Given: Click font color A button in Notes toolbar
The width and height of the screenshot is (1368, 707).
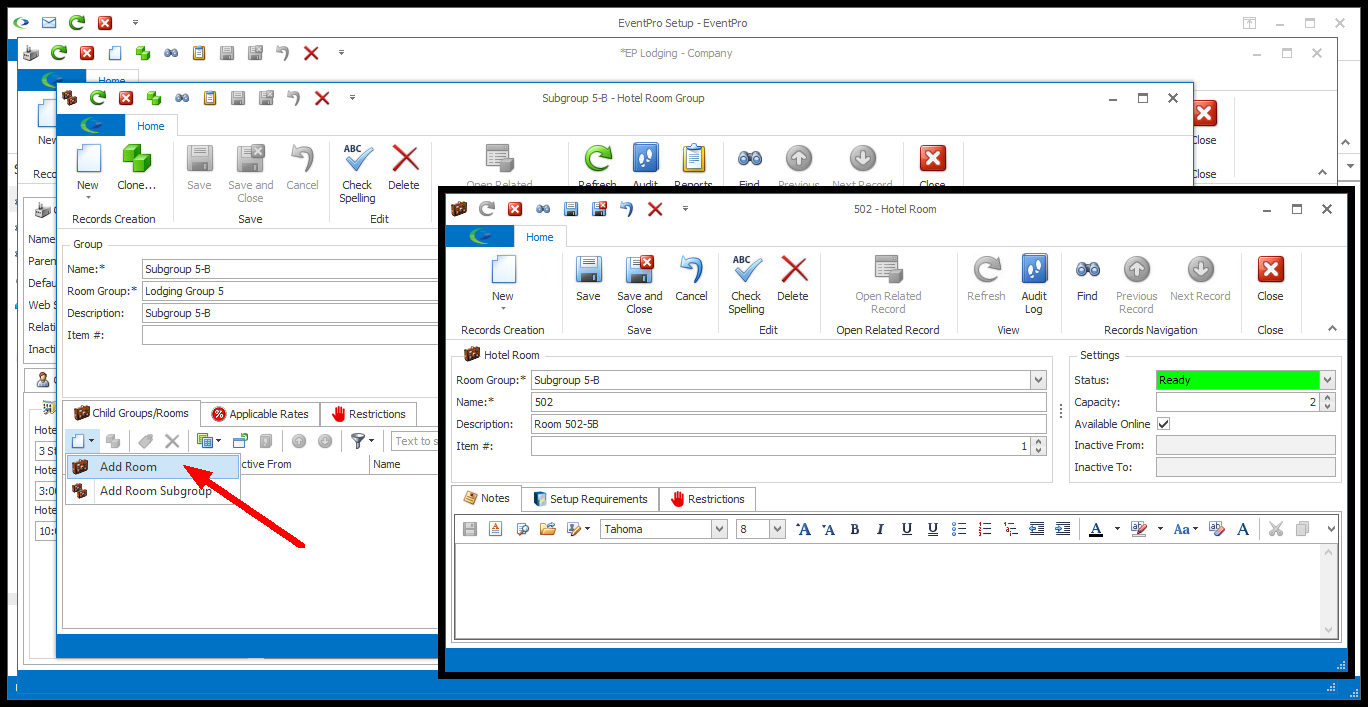Looking at the screenshot, I should 1096,529.
